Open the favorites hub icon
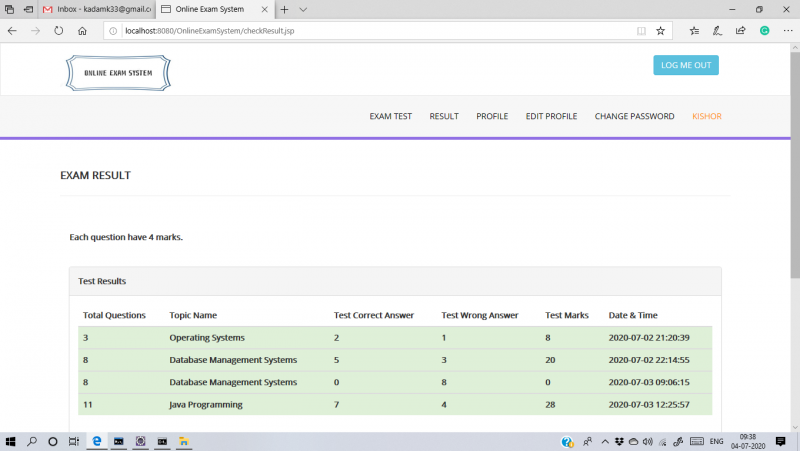The width and height of the screenshot is (800, 451). (x=694, y=31)
